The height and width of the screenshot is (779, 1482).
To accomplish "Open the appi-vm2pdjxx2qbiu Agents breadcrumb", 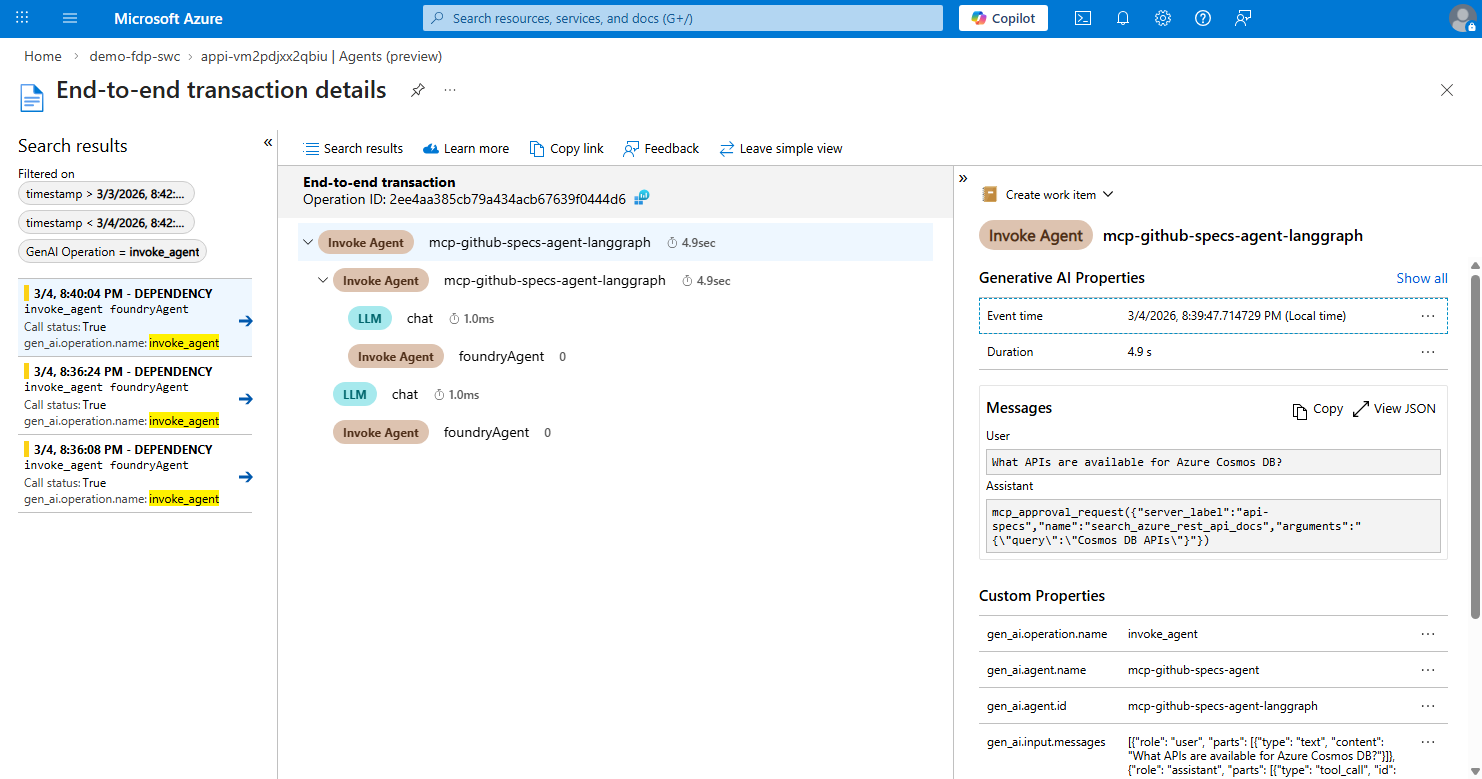I will pos(321,56).
